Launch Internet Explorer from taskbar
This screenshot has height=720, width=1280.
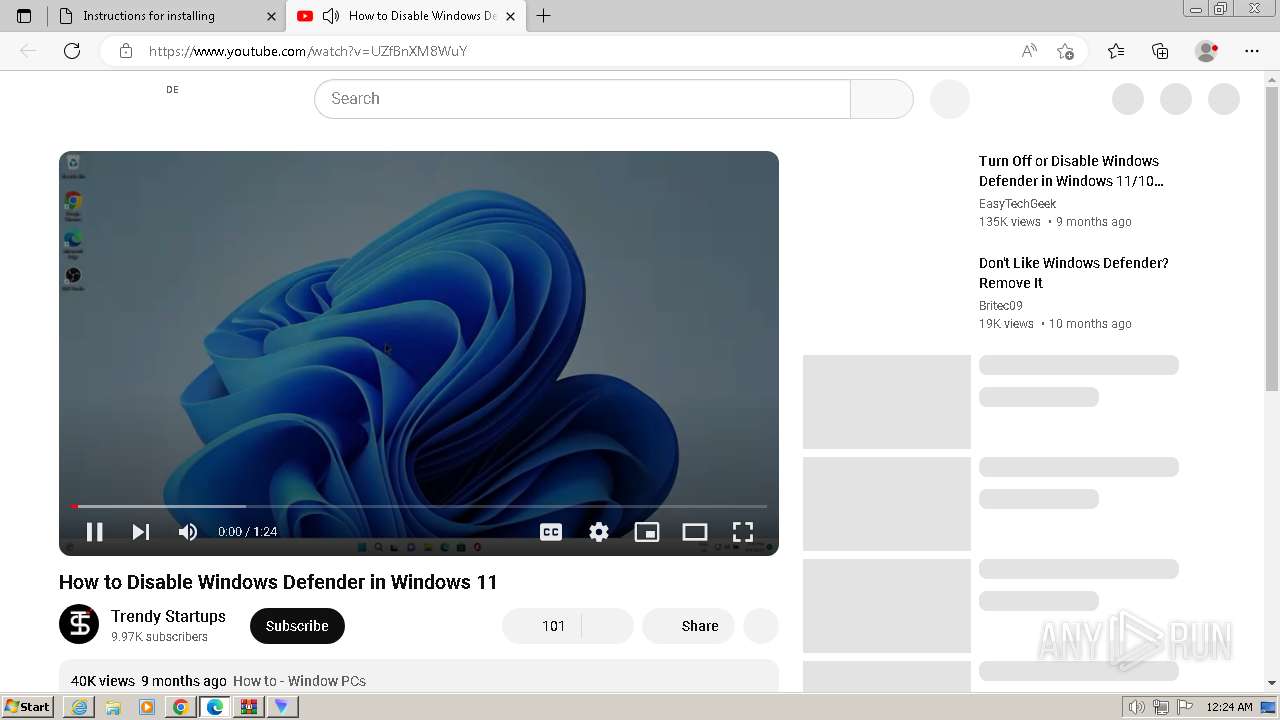(x=79, y=707)
